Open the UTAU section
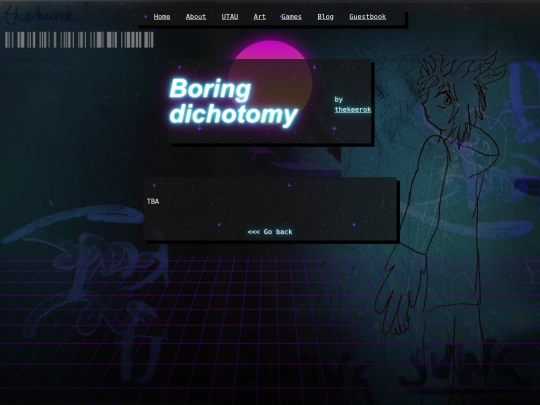Screen dimensions: 540x405 tap(229, 17)
